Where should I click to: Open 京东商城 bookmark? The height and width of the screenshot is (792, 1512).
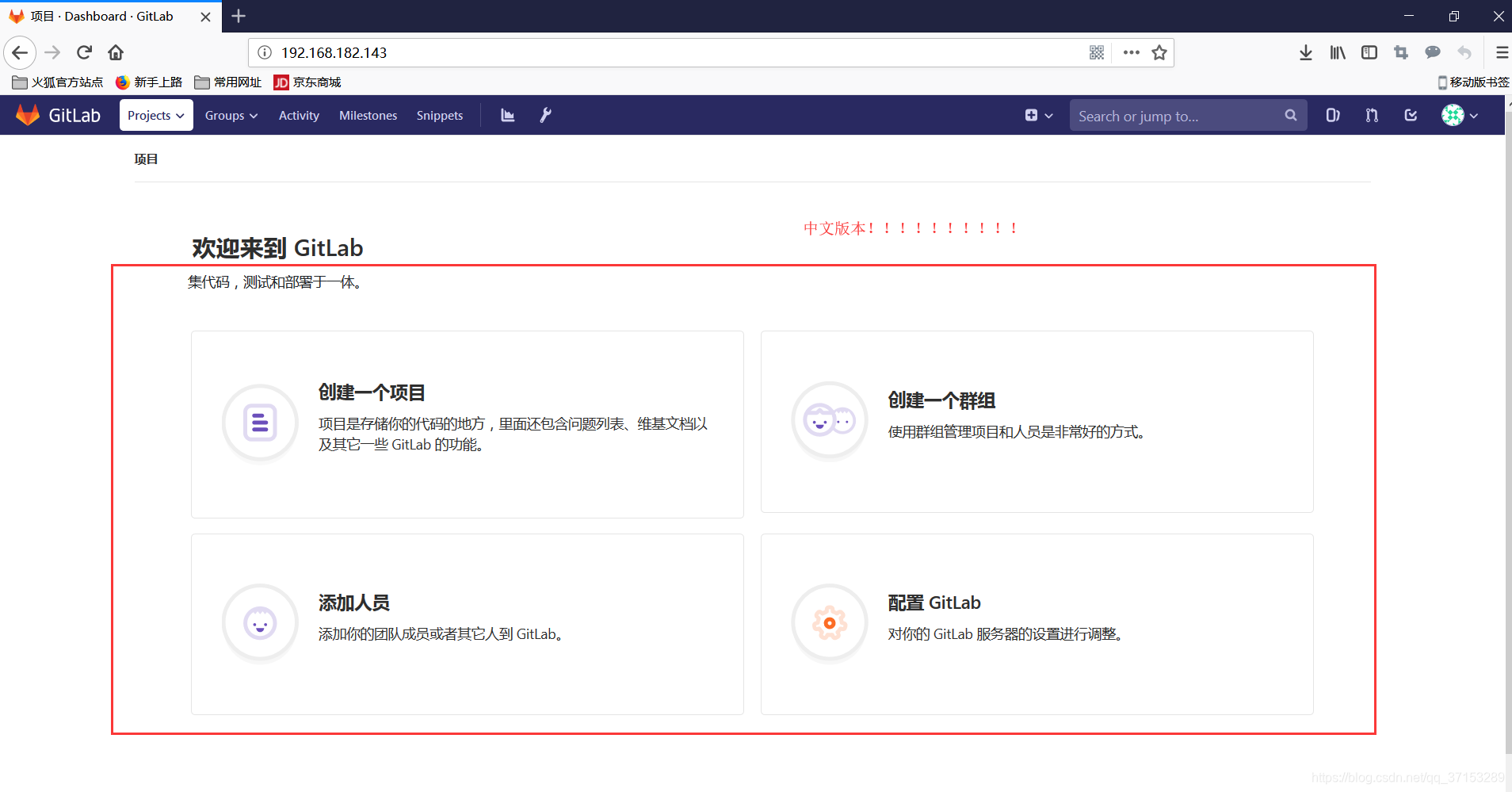pos(307,82)
